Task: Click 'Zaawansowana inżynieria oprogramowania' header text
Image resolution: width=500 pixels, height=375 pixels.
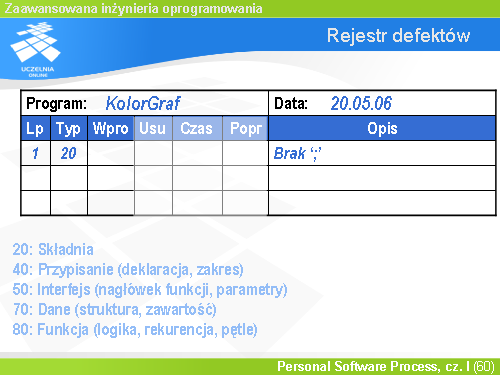Action: (133, 8)
